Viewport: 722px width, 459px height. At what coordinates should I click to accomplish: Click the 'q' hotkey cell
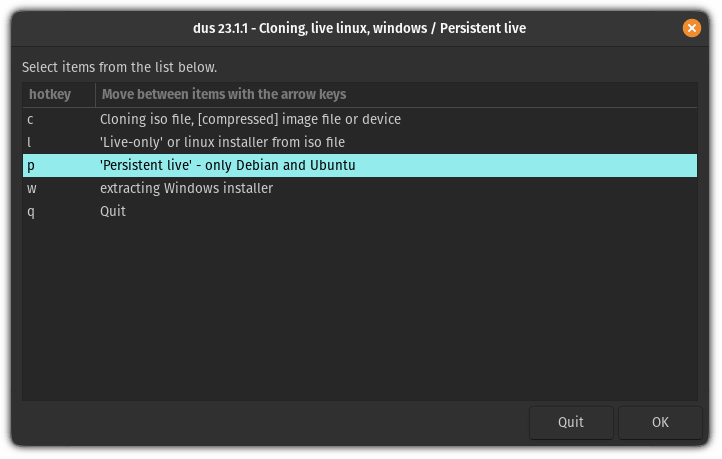31,212
